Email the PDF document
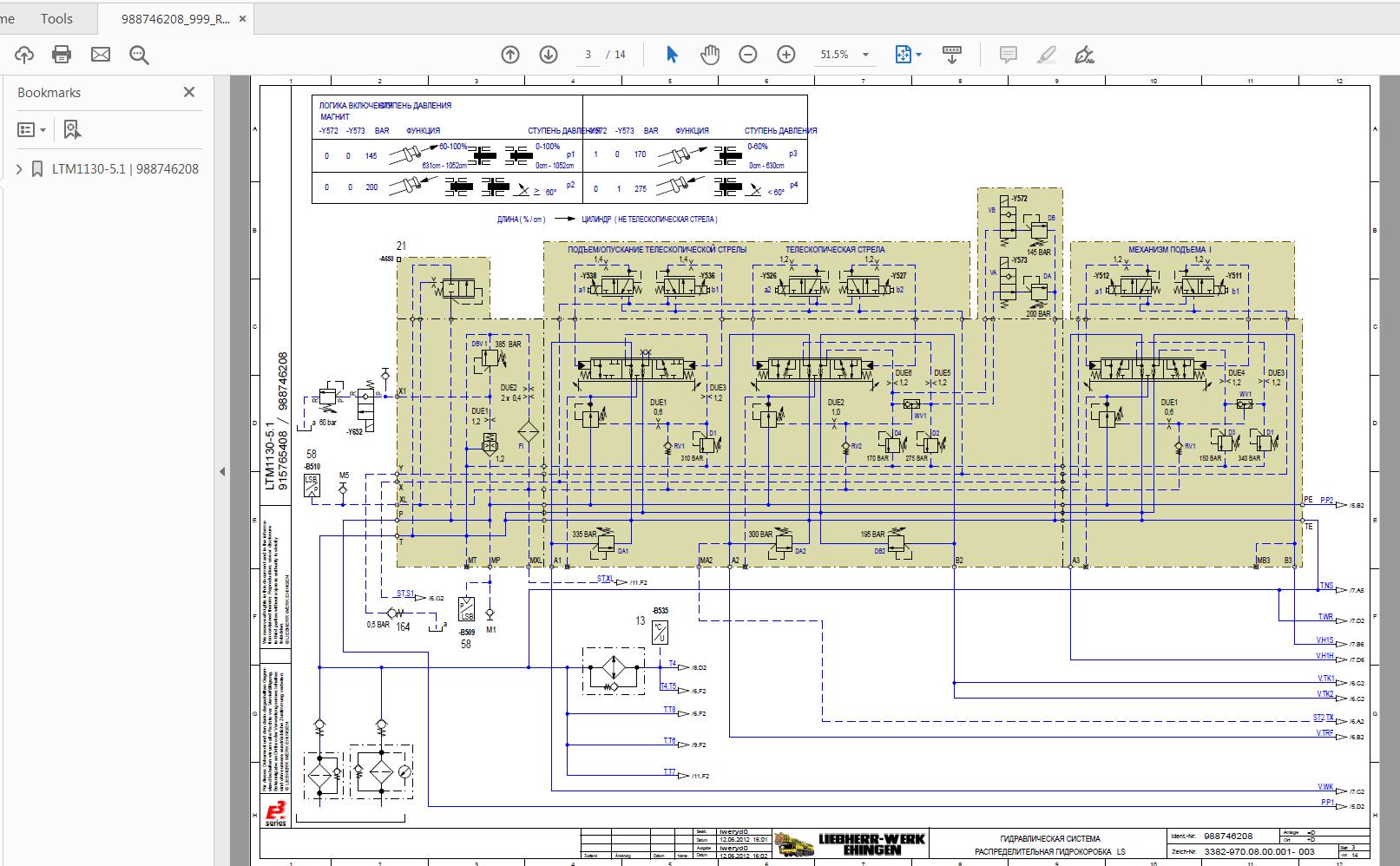 tap(101, 54)
